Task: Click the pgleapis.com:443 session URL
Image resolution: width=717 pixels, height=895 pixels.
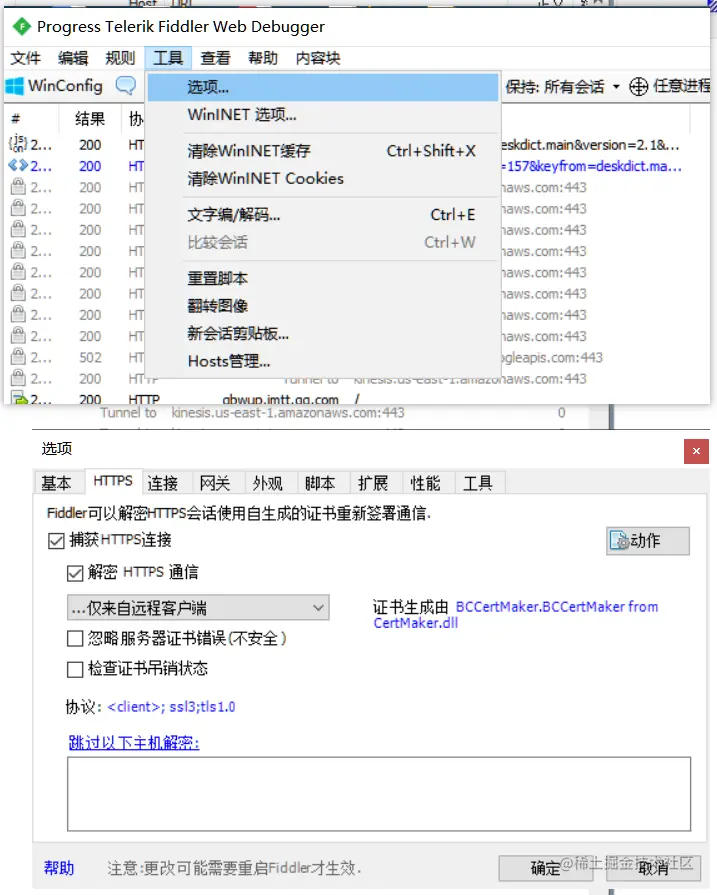Action: click(552, 357)
